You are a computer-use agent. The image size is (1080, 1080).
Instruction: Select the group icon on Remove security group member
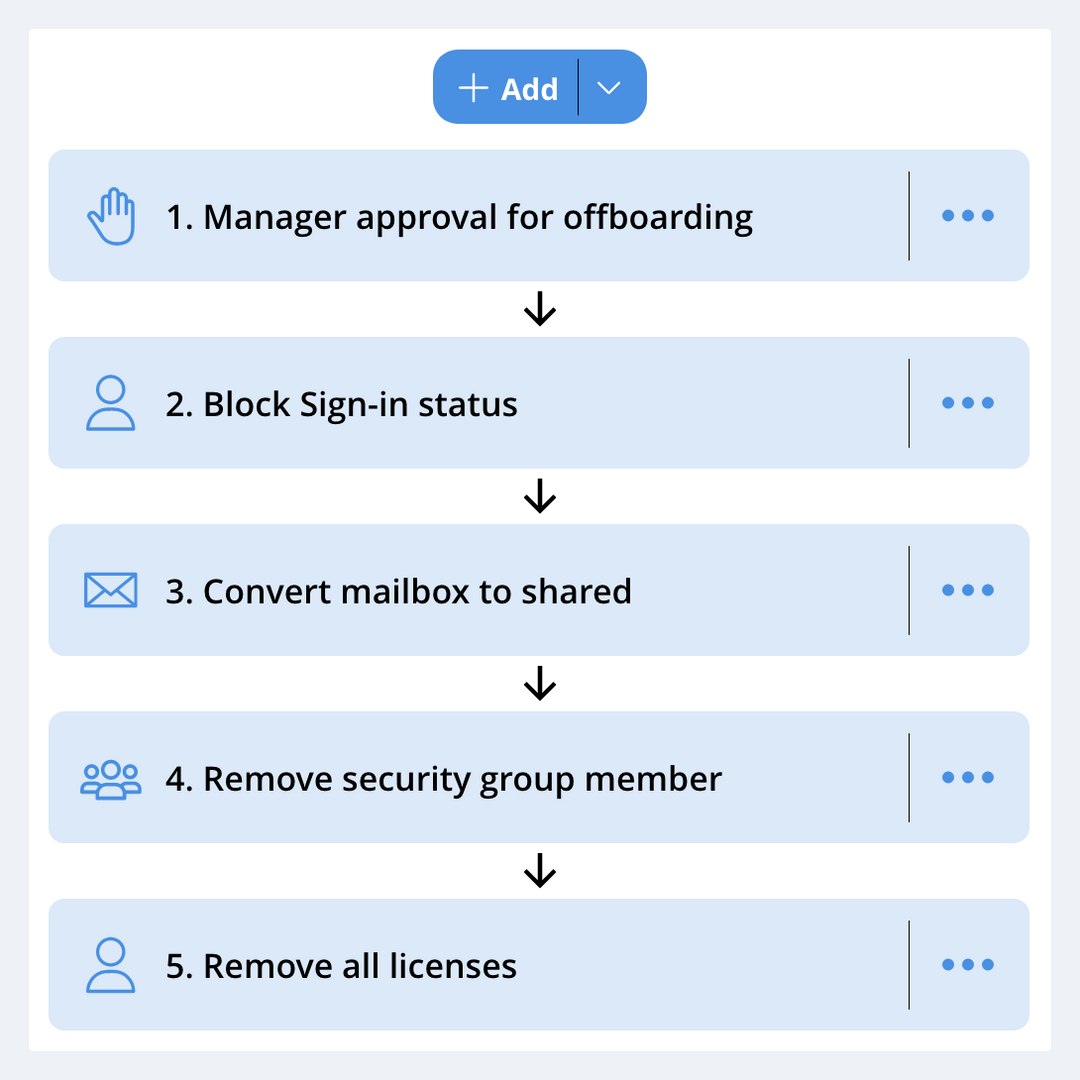tap(111, 778)
